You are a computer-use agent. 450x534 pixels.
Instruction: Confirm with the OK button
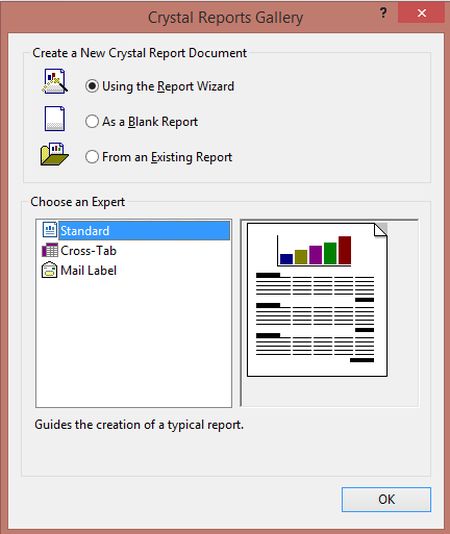click(x=386, y=499)
